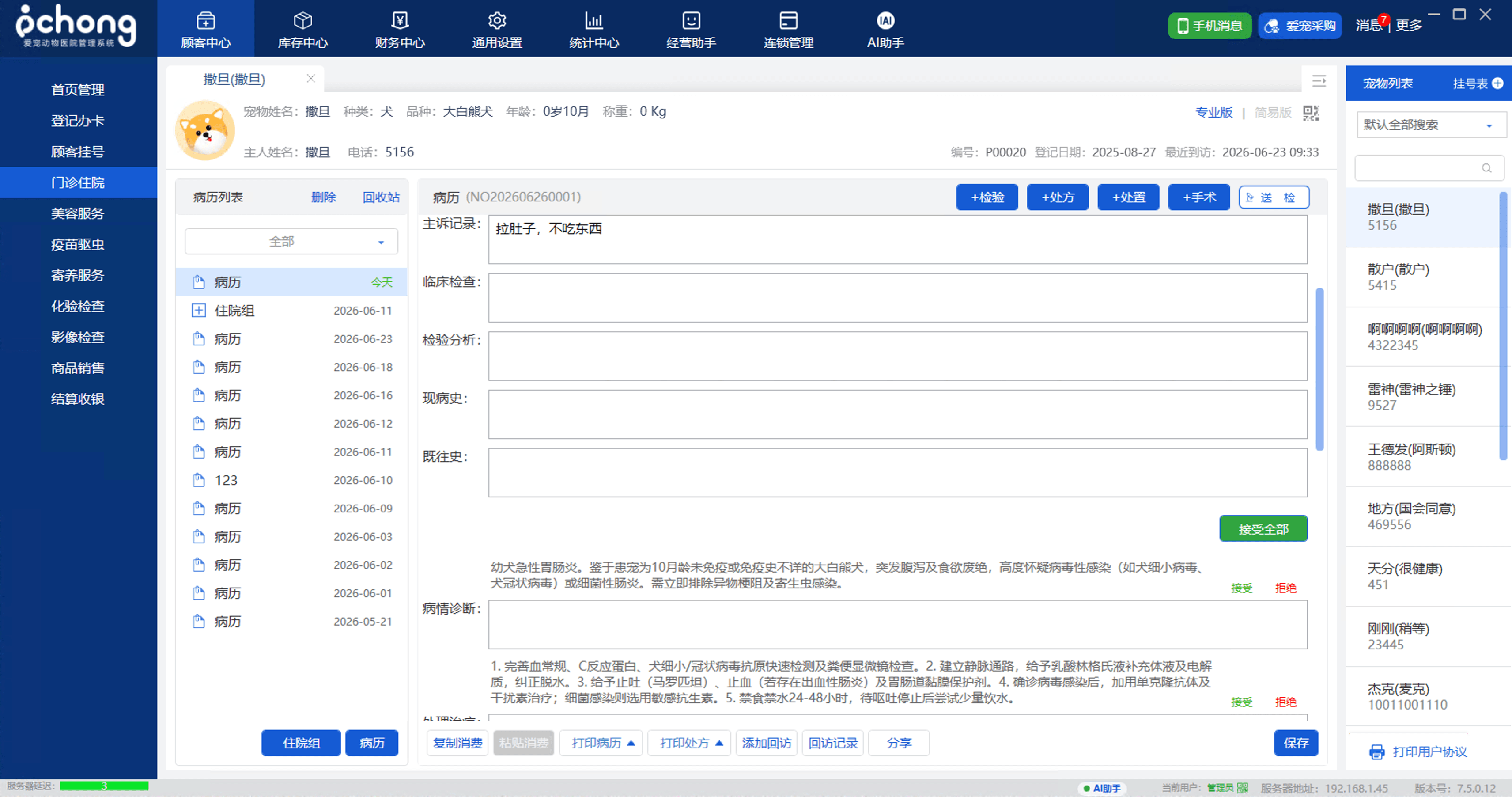Click the 添加回访 button
The width and height of the screenshot is (1512, 797).
click(x=766, y=743)
